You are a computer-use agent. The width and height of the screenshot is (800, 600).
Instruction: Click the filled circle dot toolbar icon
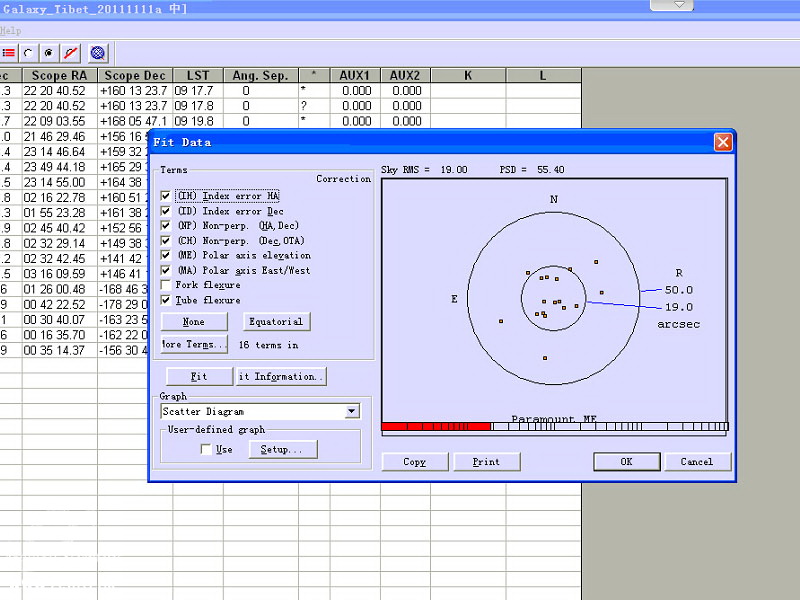(x=48, y=52)
